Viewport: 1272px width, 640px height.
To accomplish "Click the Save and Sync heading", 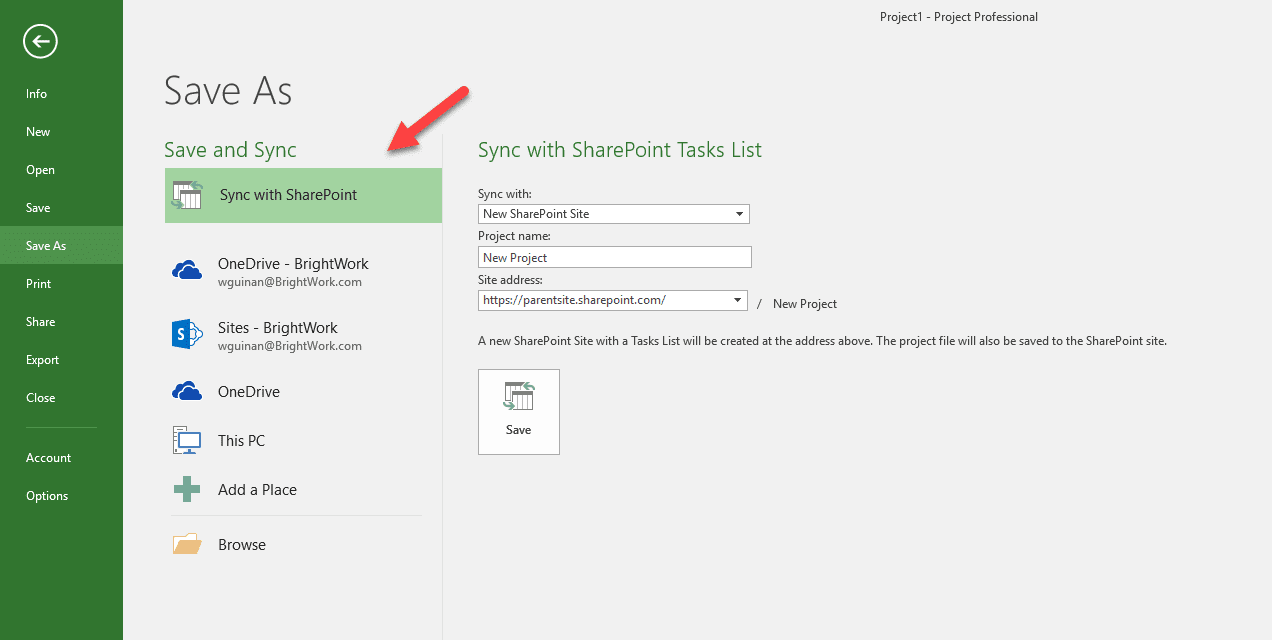I will point(230,150).
